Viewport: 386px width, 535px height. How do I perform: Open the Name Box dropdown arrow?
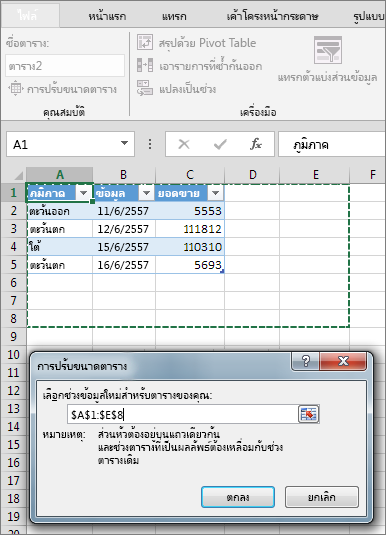pyautogui.click(x=125, y=144)
